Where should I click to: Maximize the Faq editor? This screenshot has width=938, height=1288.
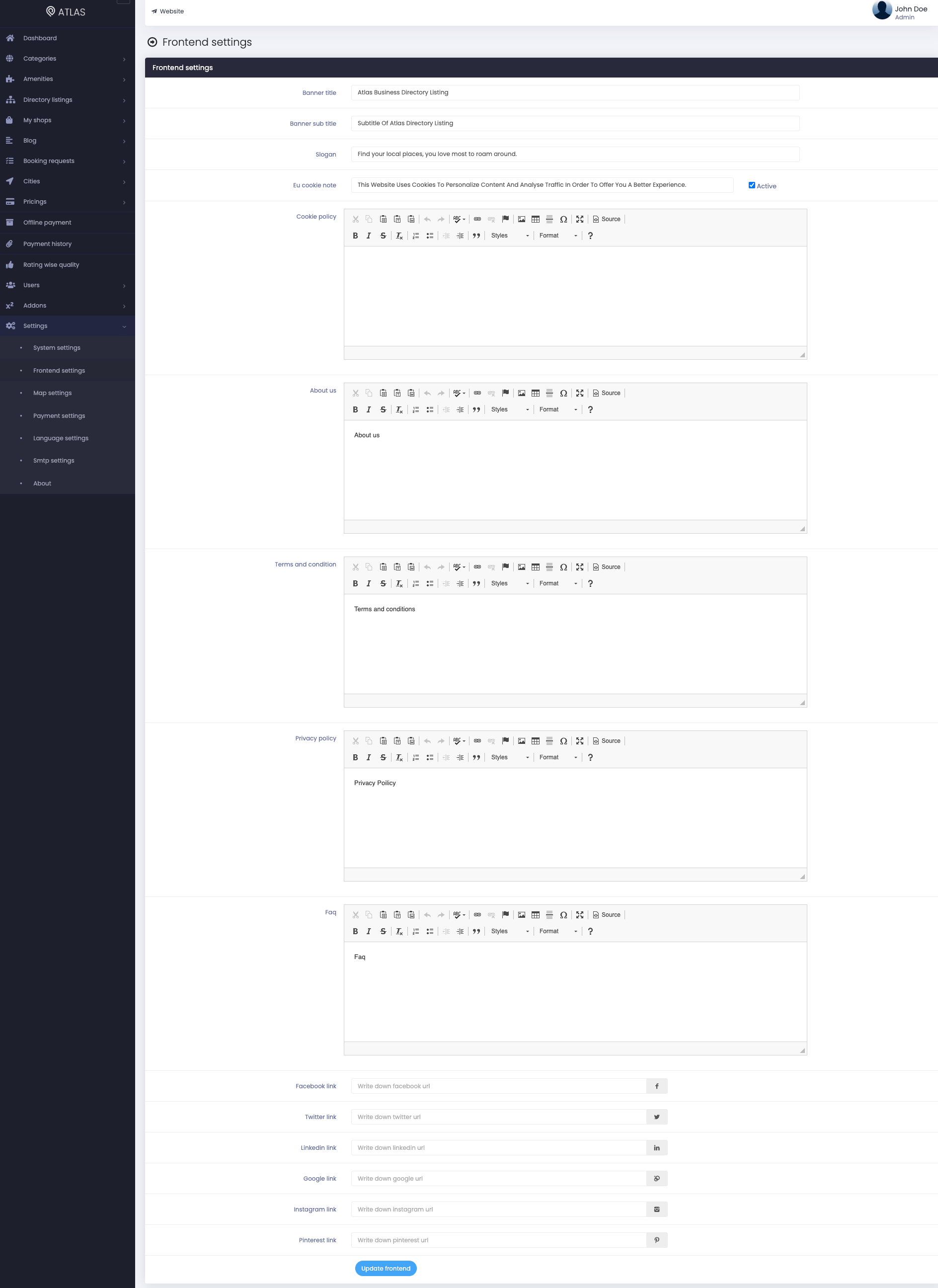click(x=580, y=915)
